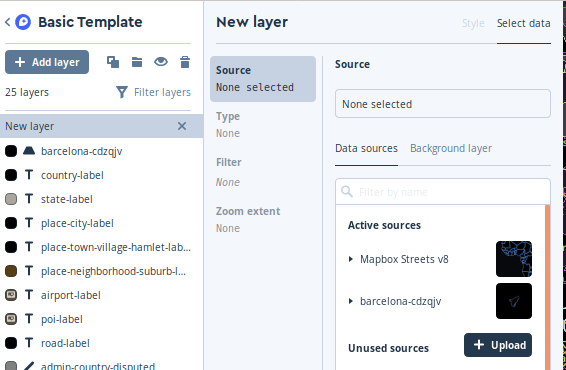
Task: Click the Mapbox Studio logo icon
Action: [x=23, y=22]
